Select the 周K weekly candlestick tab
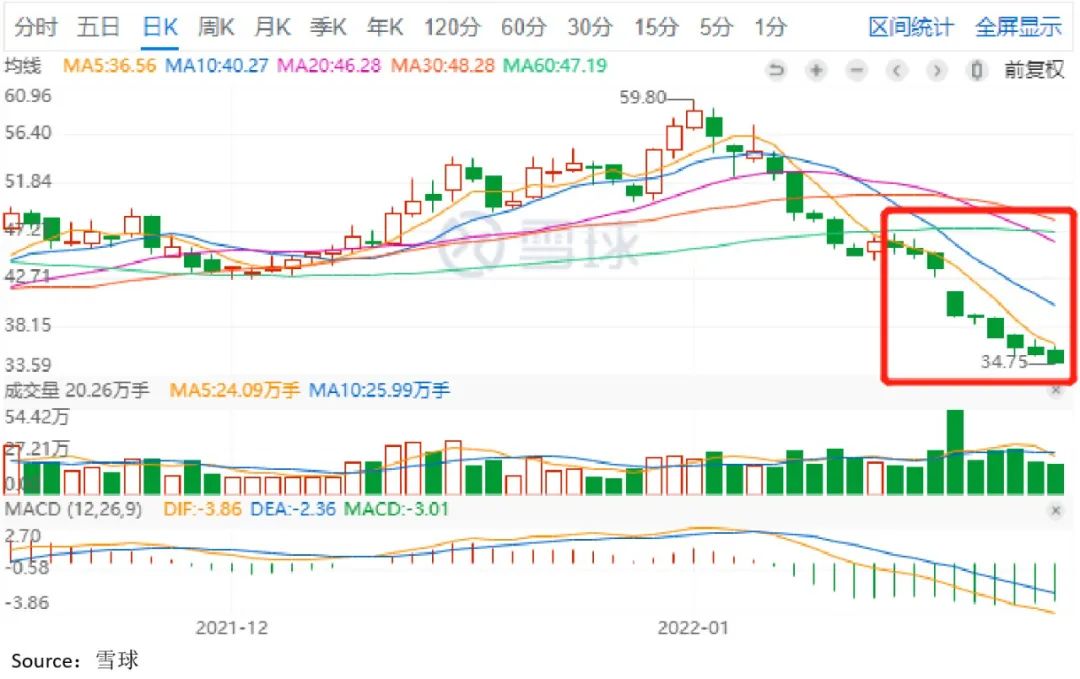The image size is (1080, 679). point(216,27)
